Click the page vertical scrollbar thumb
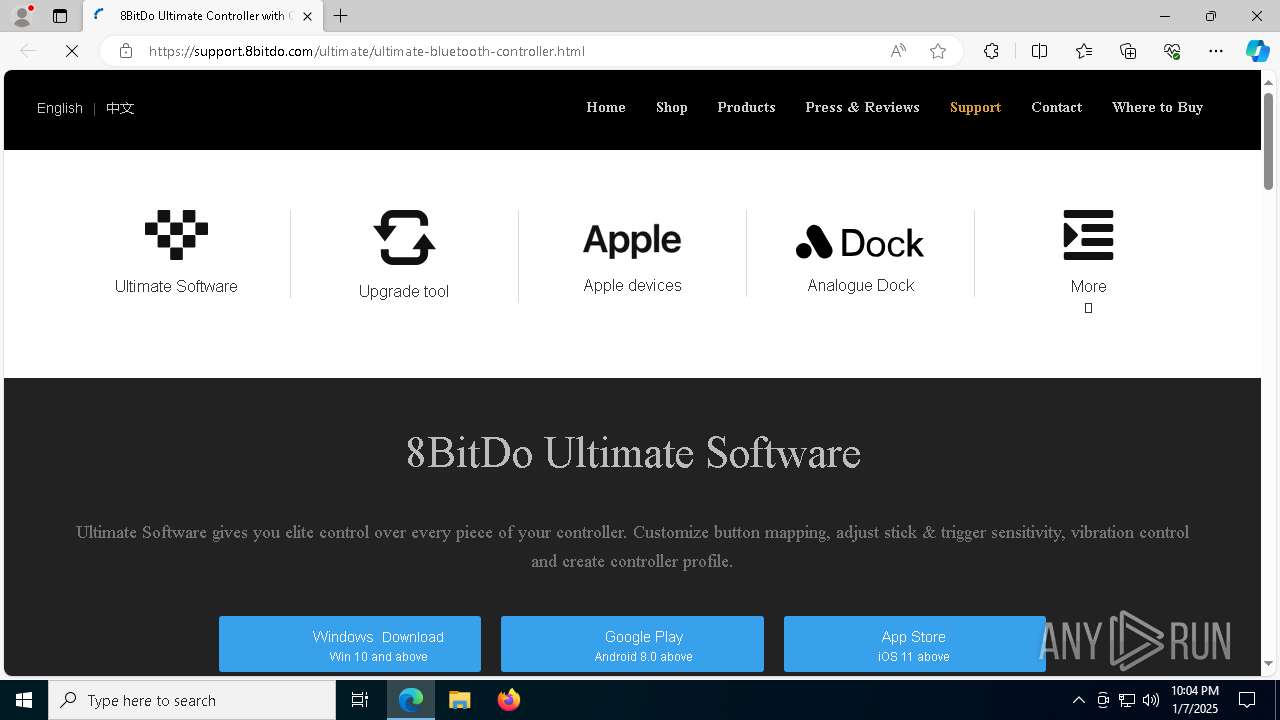 tap(1268, 141)
